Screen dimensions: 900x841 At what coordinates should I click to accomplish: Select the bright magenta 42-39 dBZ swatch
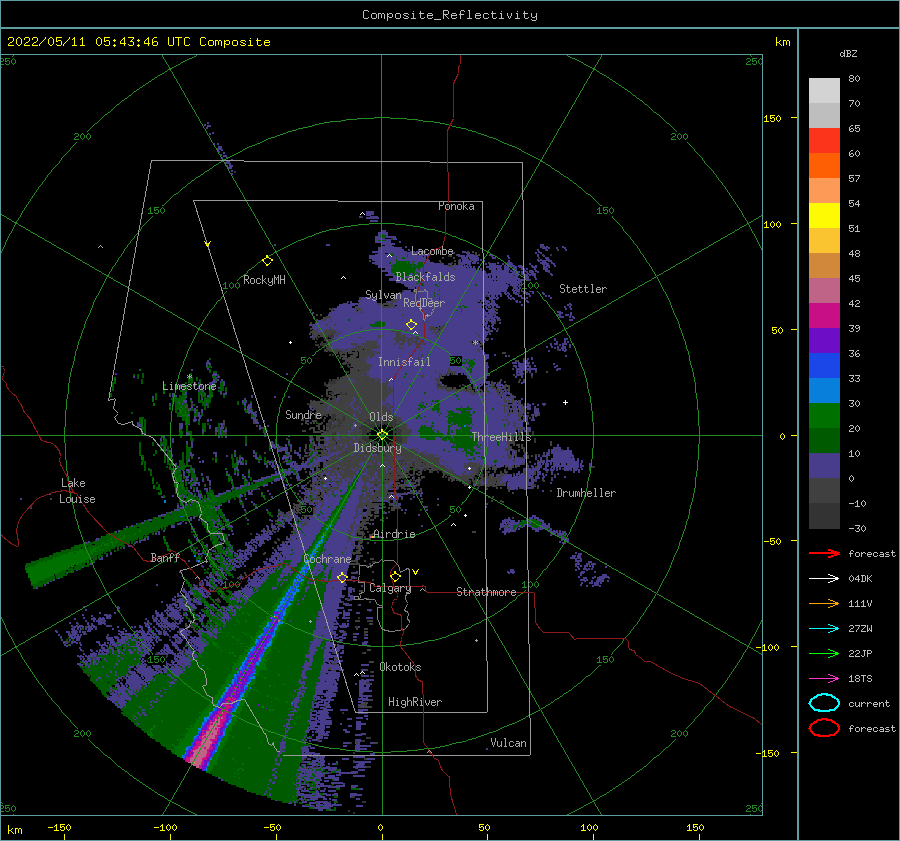(x=824, y=316)
